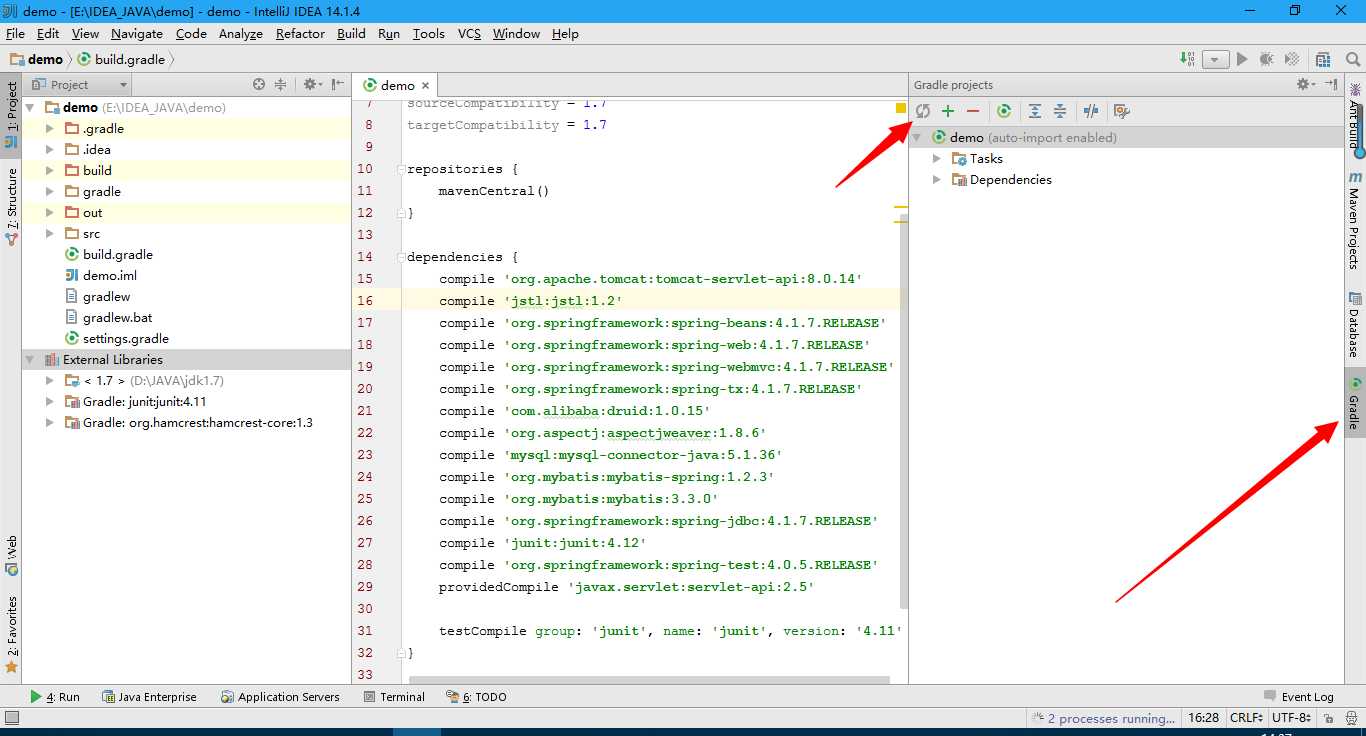Image resolution: width=1366 pixels, height=736 pixels.
Task: Expand all nodes in Gradle projects
Action: [1035, 111]
